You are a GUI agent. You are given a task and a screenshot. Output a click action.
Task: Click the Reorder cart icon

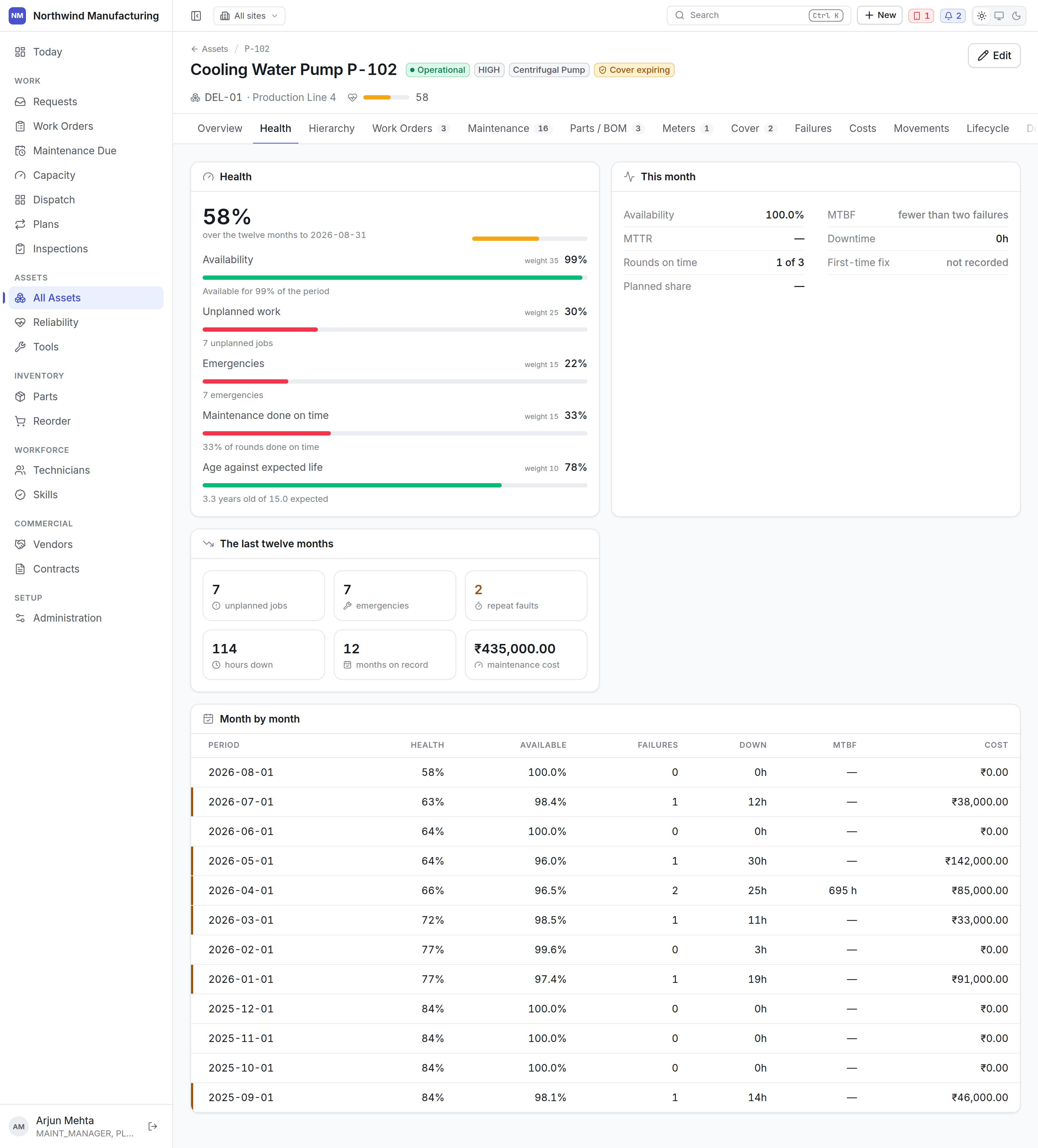point(21,421)
